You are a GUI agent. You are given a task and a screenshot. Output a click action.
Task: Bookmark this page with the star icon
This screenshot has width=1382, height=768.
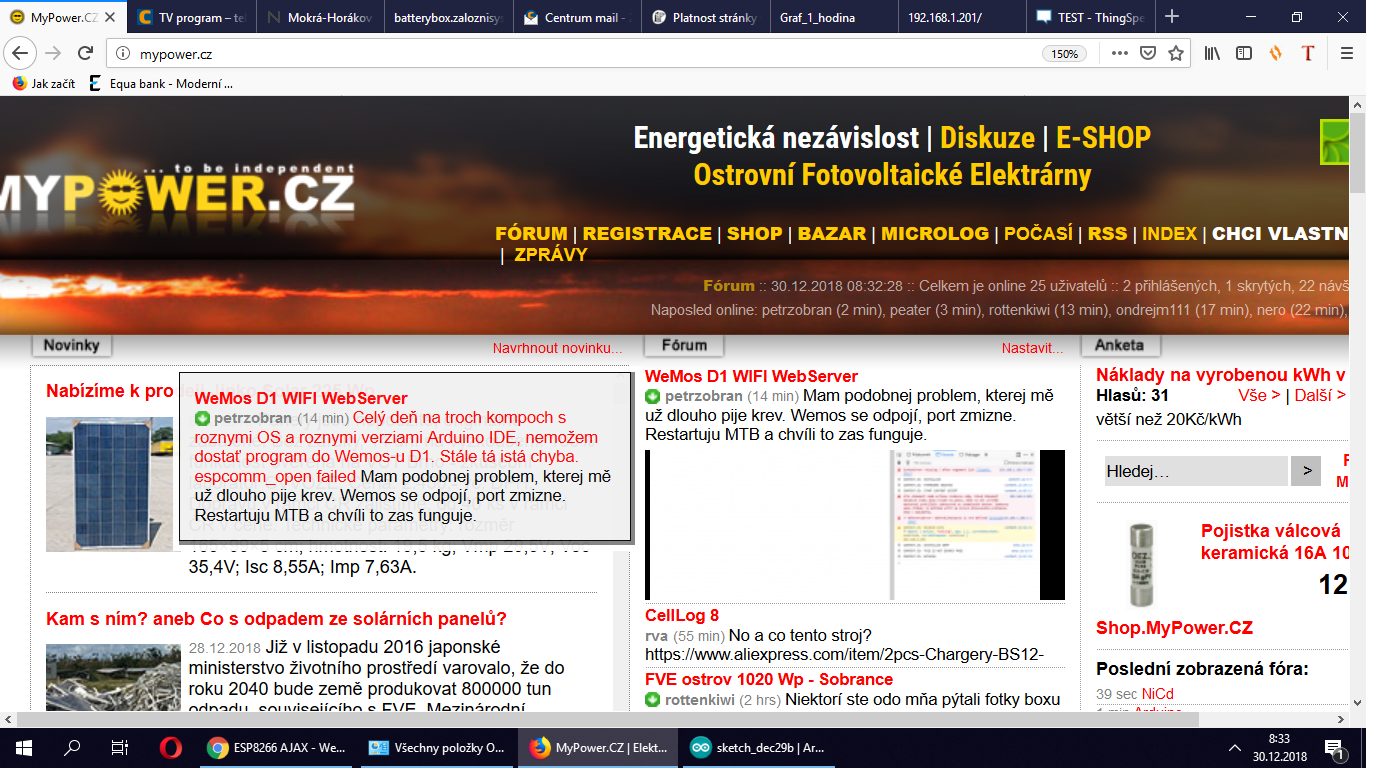tap(1176, 53)
